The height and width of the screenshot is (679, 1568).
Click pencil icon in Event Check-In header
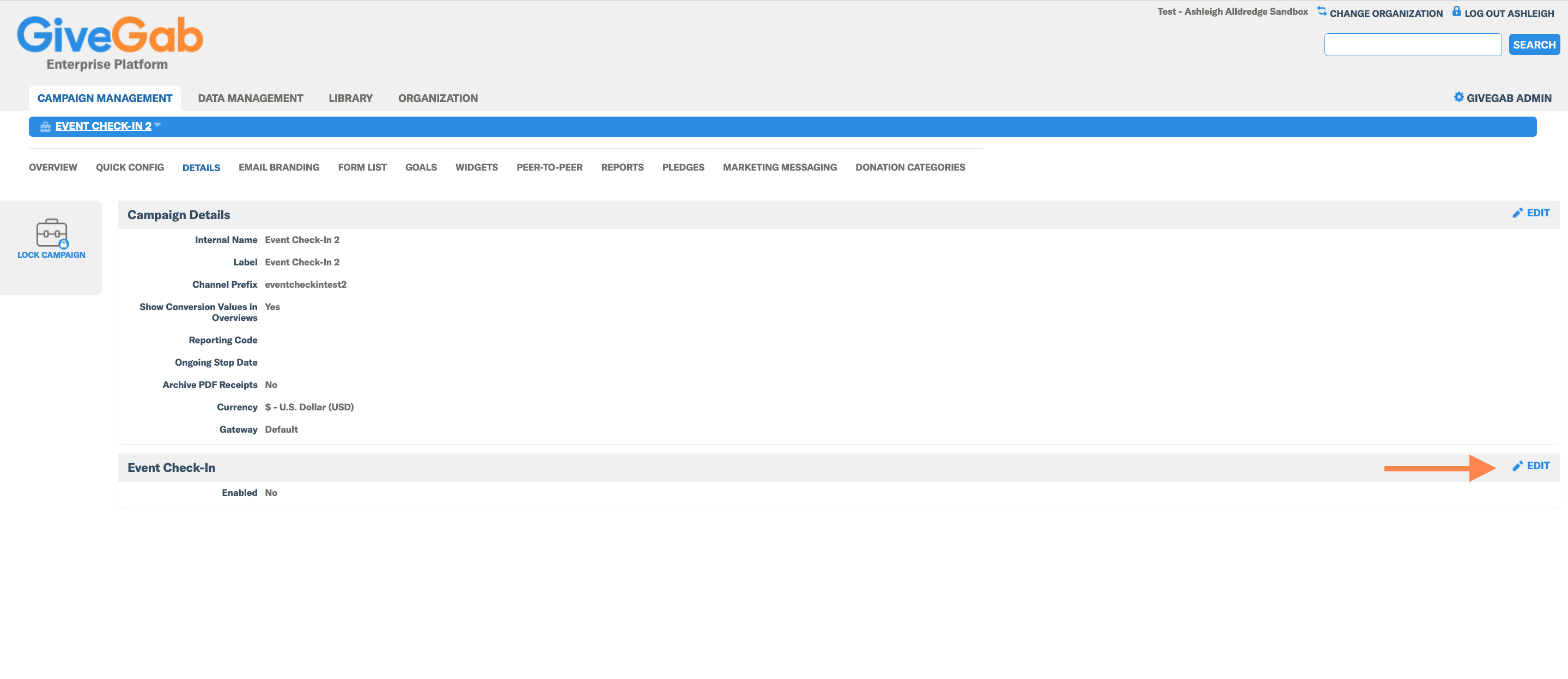coord(1517,466)
